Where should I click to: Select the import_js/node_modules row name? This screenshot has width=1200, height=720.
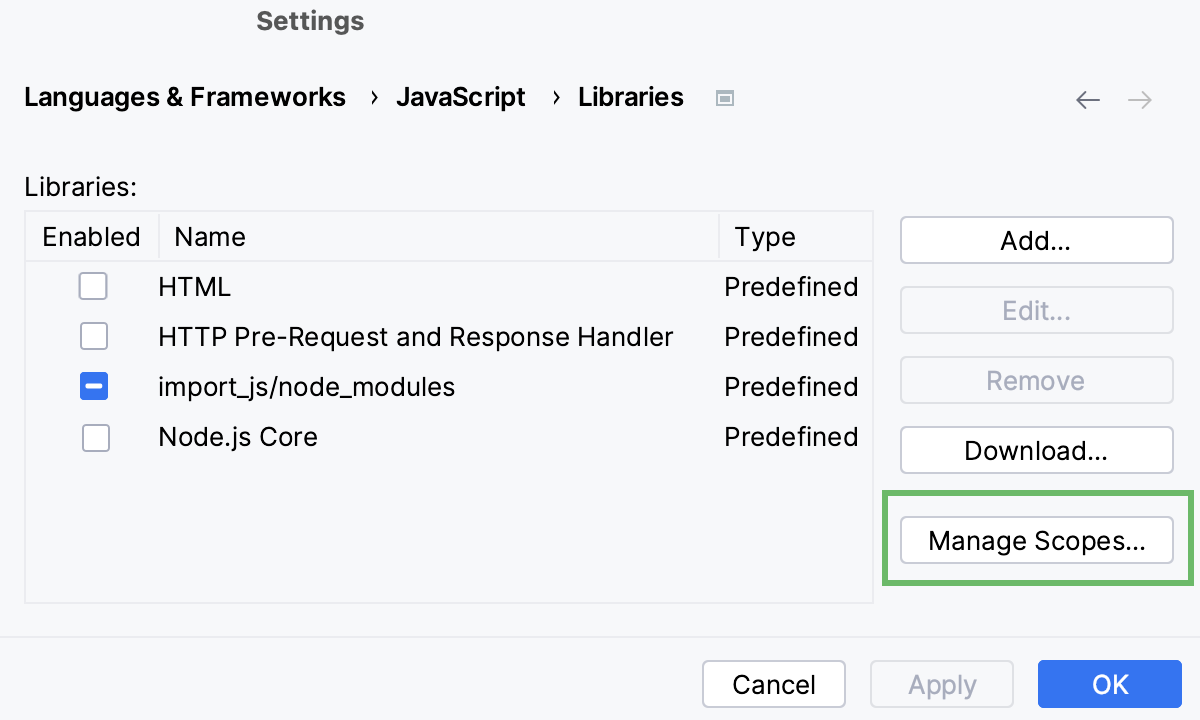coord(306,387)
